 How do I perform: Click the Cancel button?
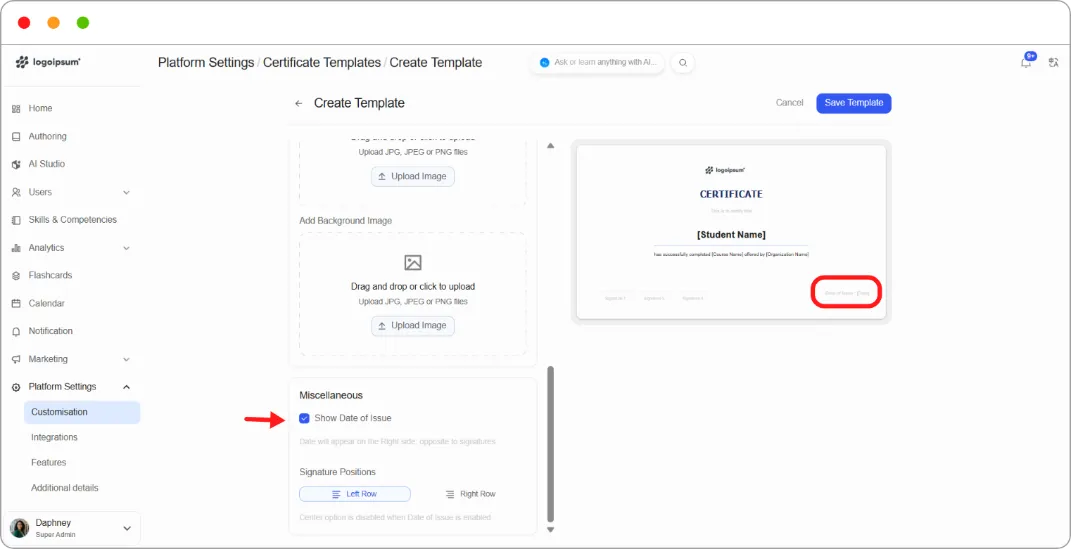[x=790, y=103]
